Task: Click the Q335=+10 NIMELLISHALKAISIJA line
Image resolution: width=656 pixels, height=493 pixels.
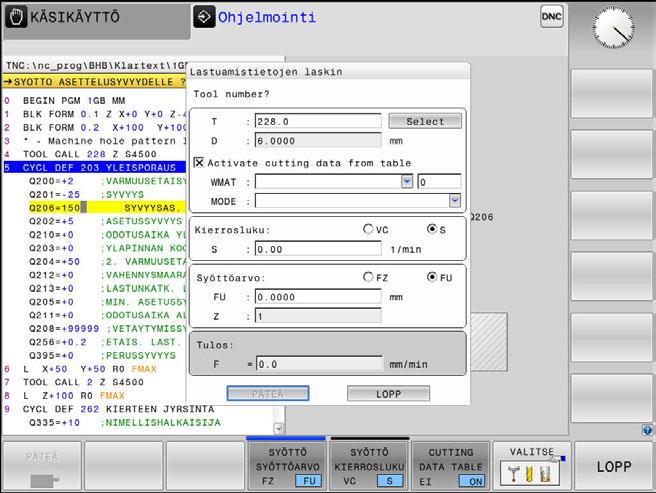Action: (125, 422)
